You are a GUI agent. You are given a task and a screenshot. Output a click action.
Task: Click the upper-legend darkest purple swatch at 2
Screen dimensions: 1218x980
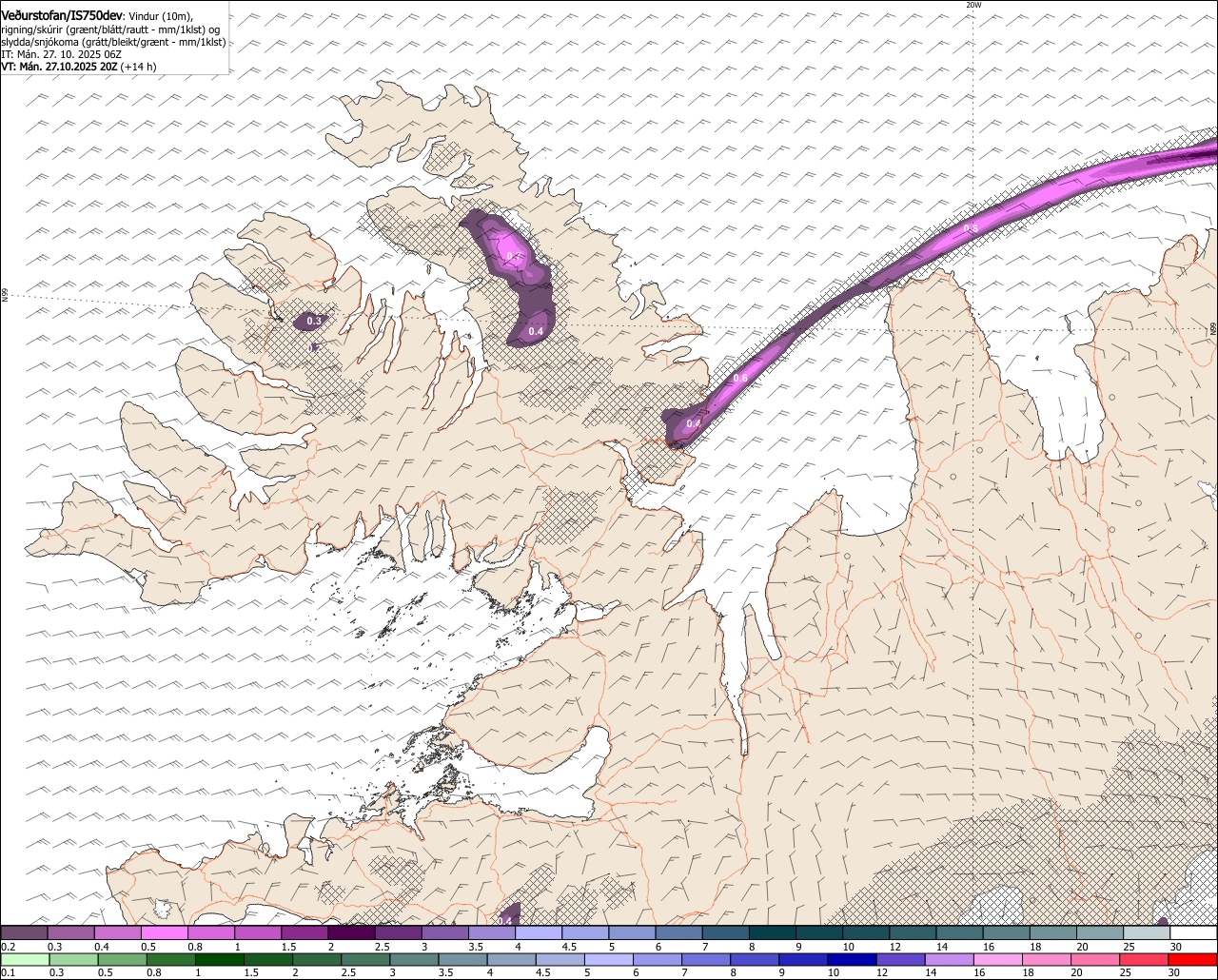click(x=351, y=932)
